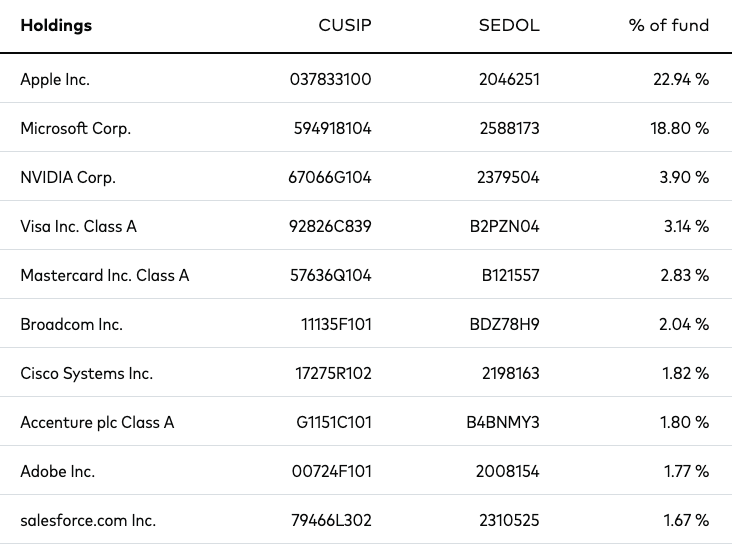Click the % of fund column header
Viewport: 732px width, 551px height.
tap(669, 25)
